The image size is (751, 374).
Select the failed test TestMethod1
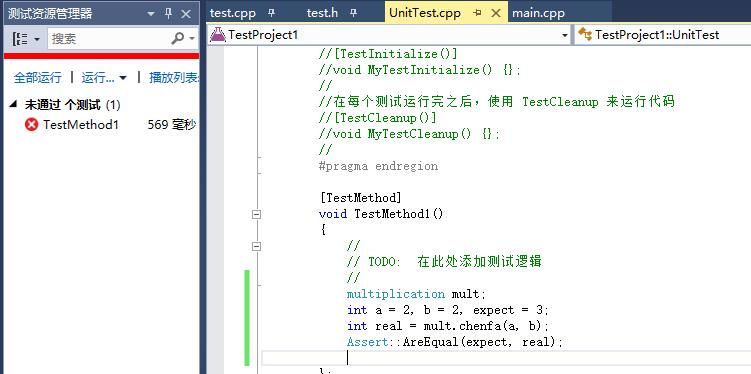(80, 125)
